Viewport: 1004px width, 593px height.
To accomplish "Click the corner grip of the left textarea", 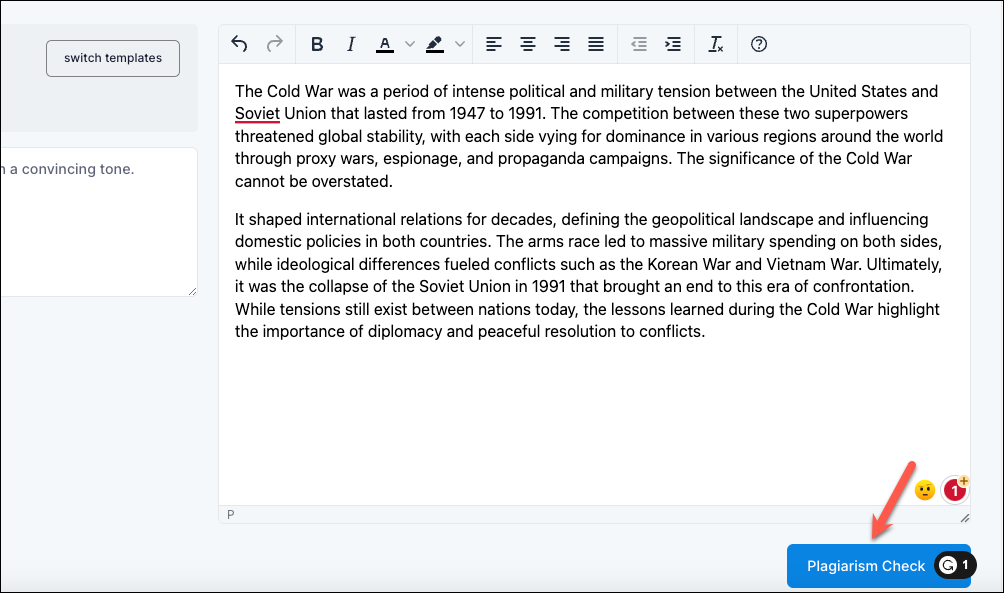I will click(x=192, y=291).
